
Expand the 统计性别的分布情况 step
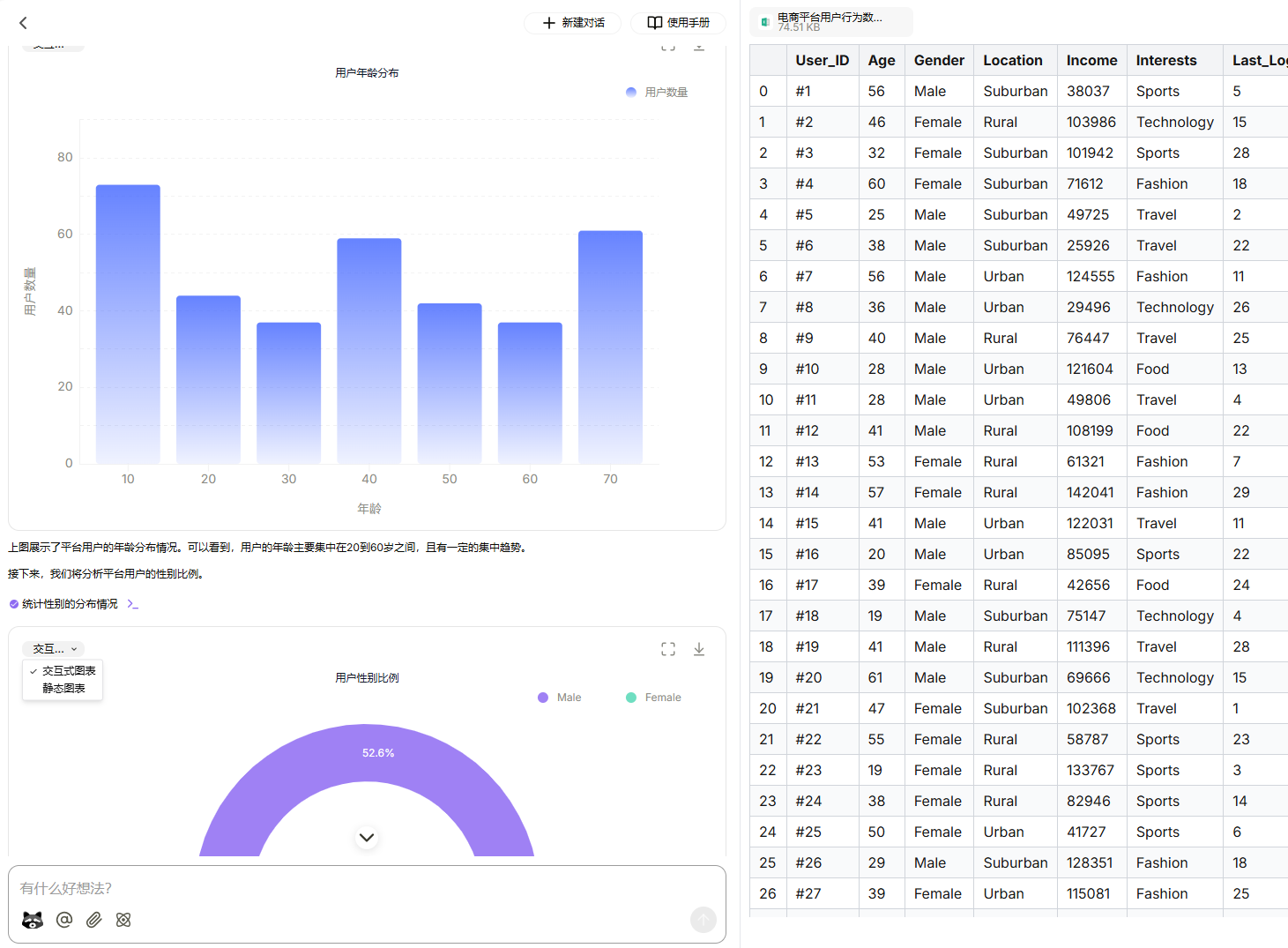point(70,604)
